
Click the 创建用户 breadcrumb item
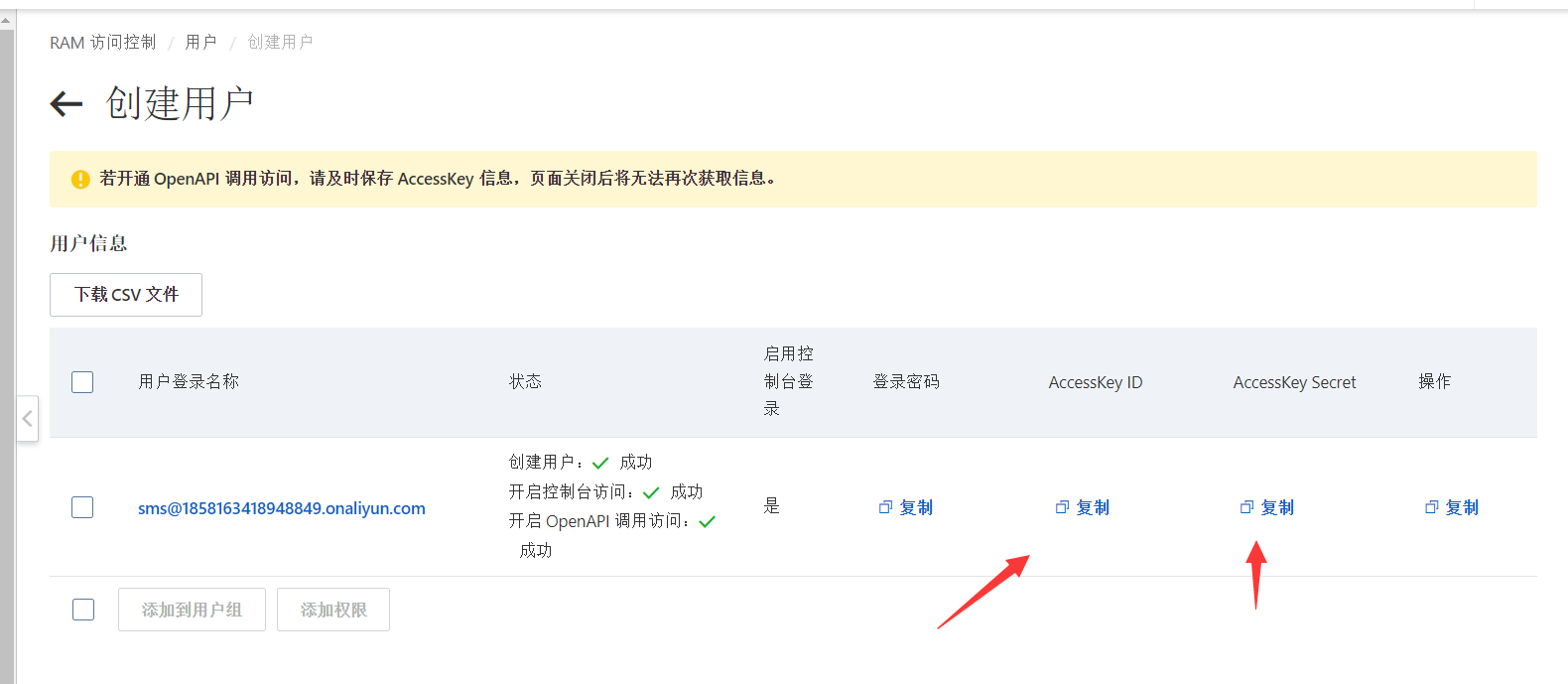pyautogui.click(x=280, y=43)
